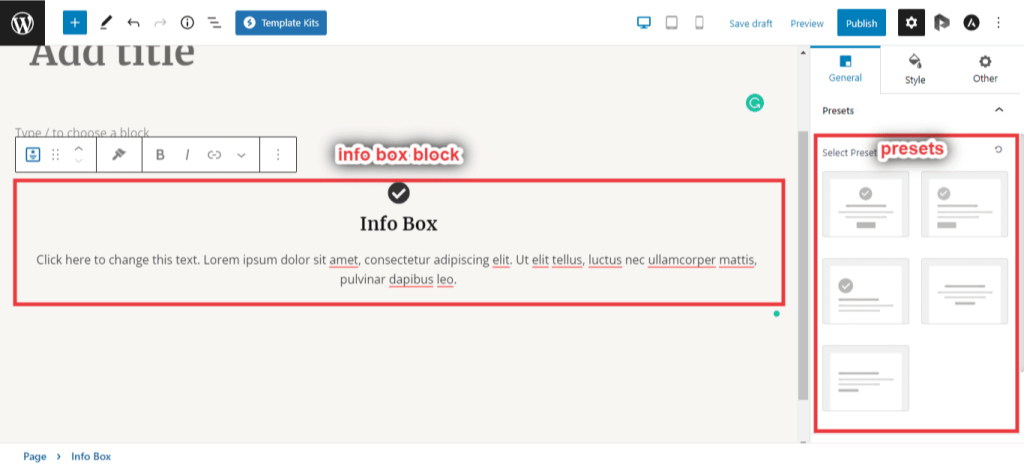Select the pencil Tools icon
Screen dimensions: 1024x469
point(106,22)
